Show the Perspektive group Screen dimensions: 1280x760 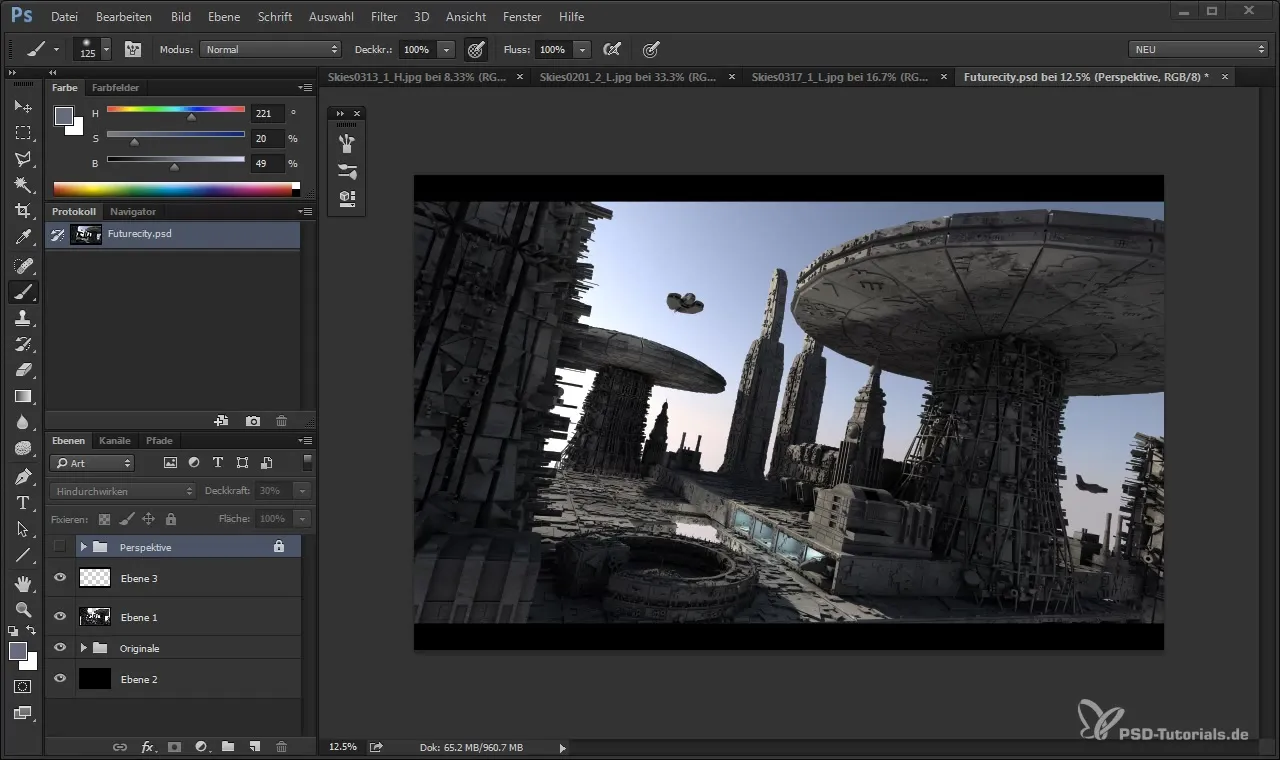click(60, 547)
